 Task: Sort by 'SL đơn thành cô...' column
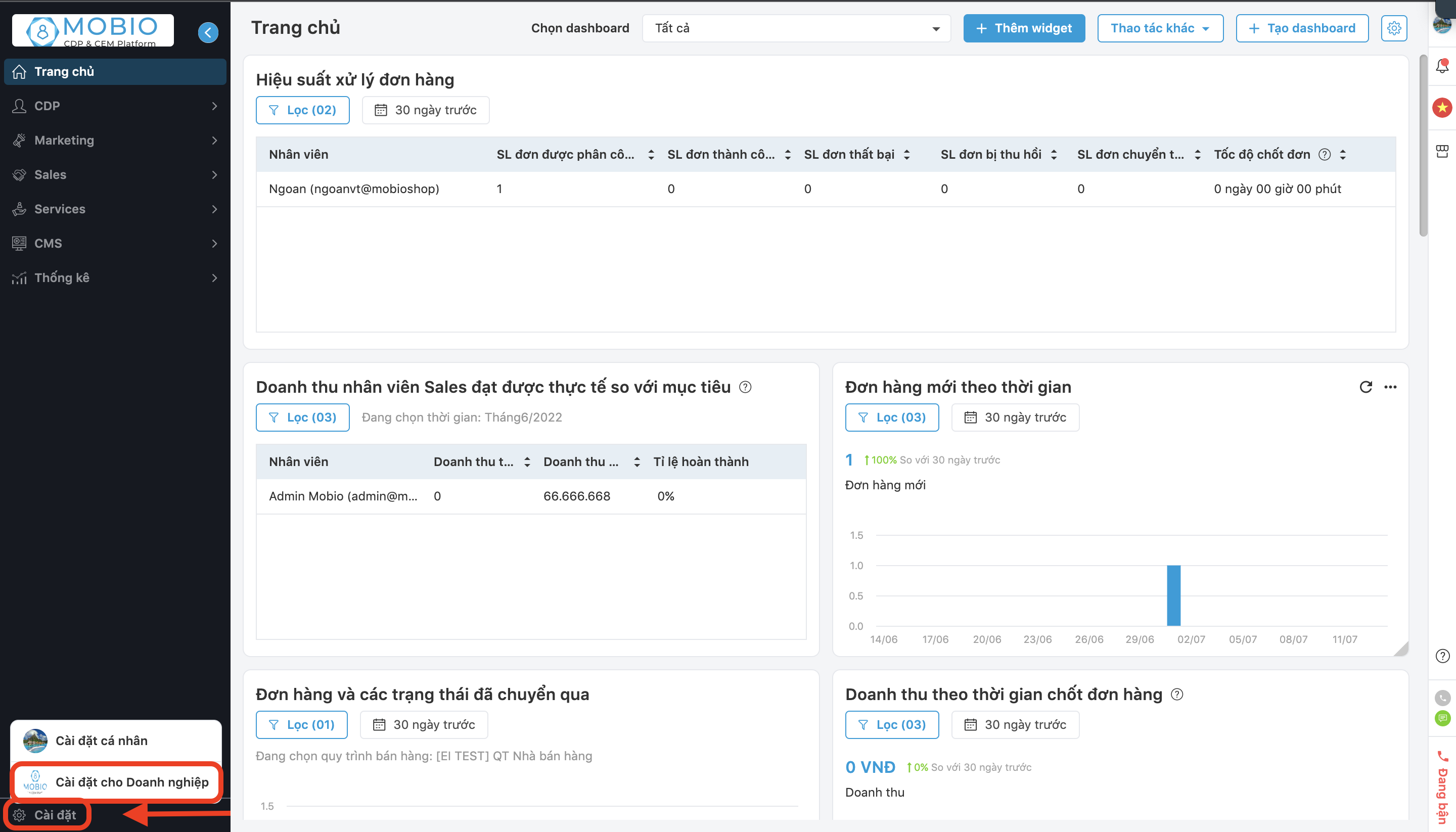788,154
